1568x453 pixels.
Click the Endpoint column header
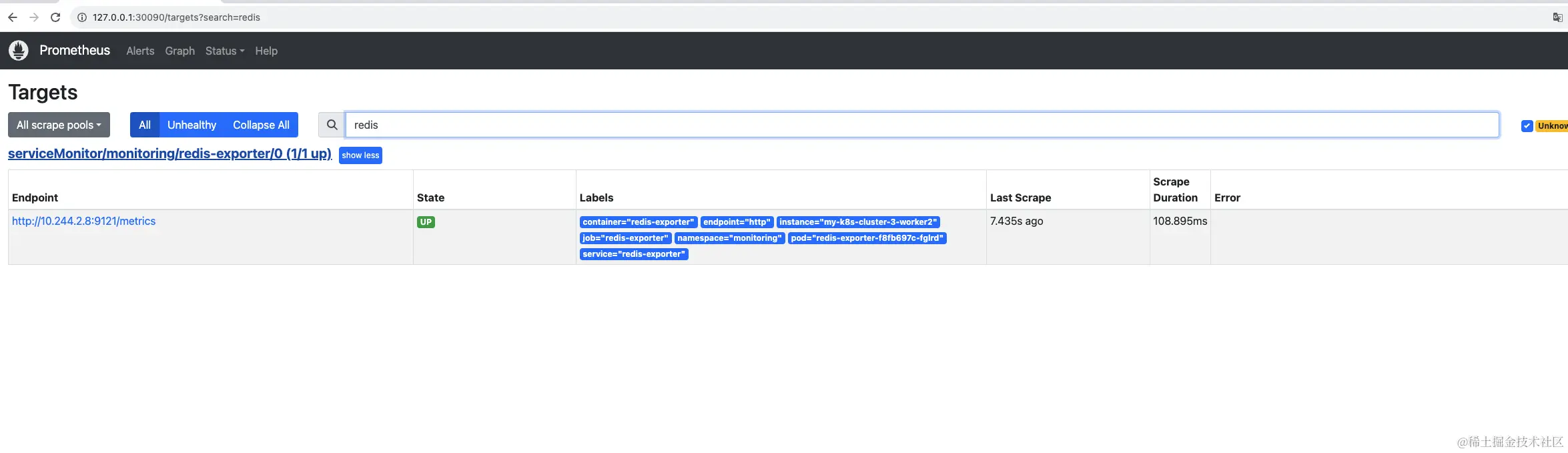coord(35,197)
